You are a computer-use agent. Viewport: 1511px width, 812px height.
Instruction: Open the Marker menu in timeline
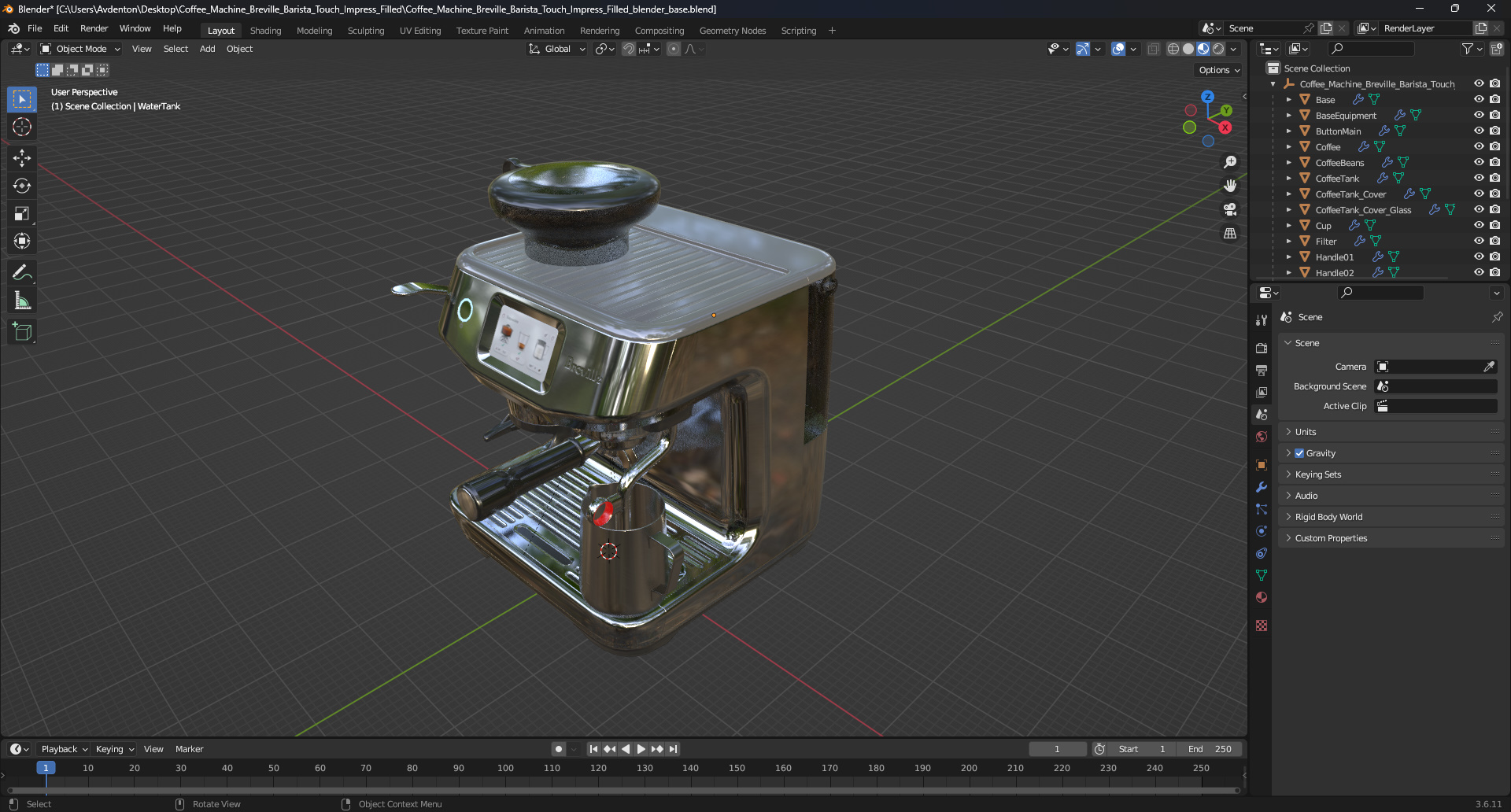point(189,749)
